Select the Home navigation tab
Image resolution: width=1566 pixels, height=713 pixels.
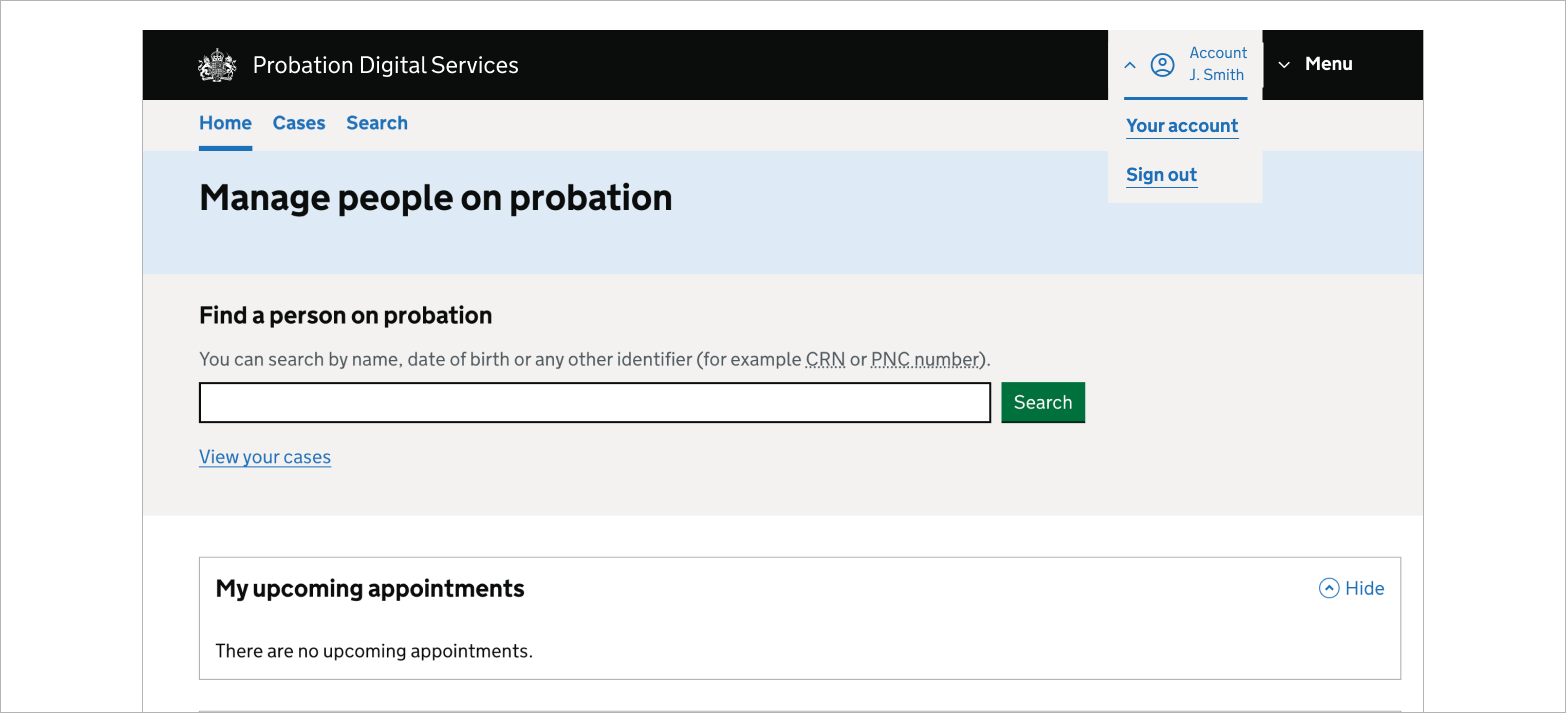pyautogui.click(x=225, y=122)
